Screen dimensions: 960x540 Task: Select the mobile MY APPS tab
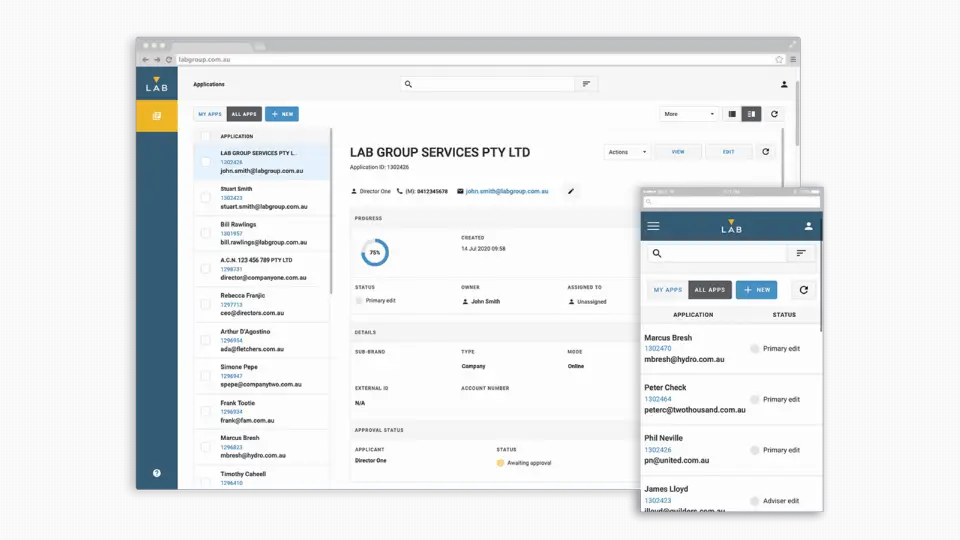(667, 290)
